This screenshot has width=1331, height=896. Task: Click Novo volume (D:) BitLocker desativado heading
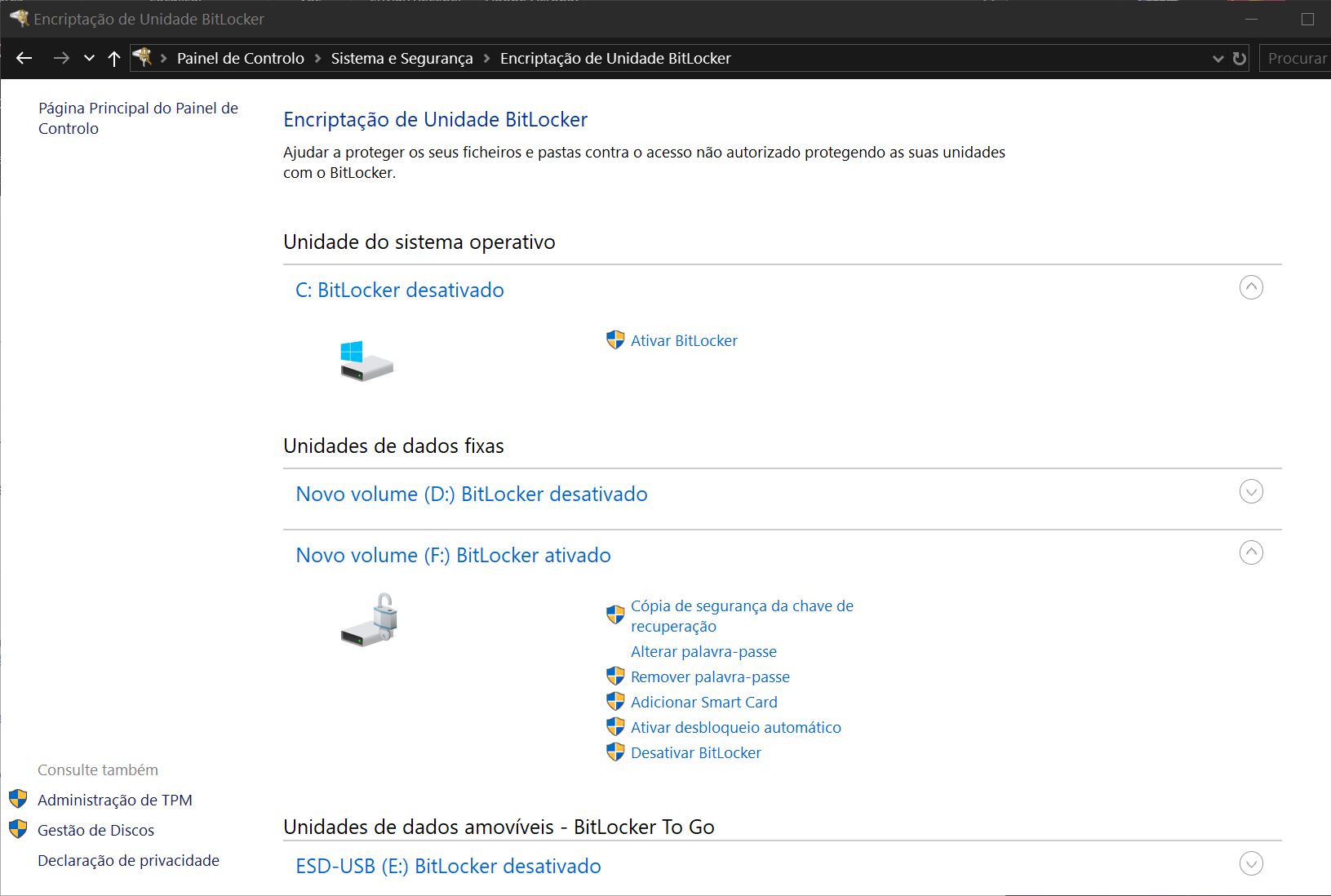[472, 494]
